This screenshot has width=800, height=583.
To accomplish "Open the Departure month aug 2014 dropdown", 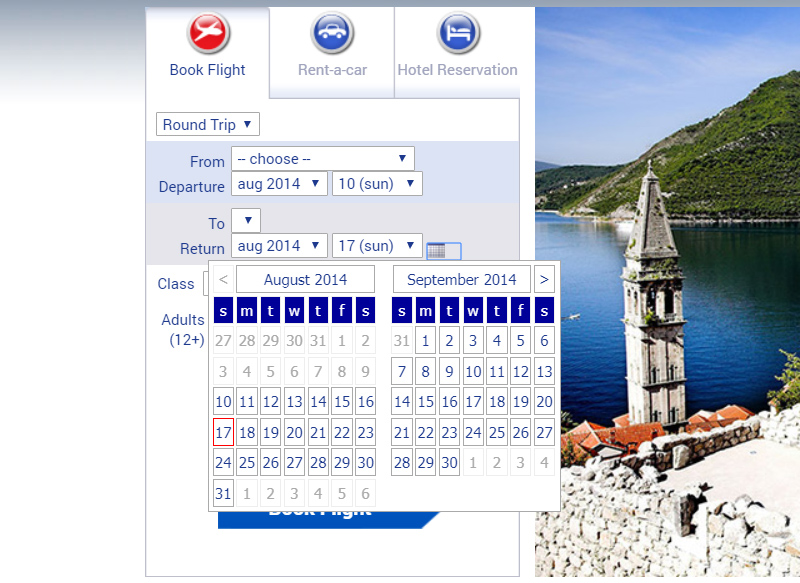I will point(279,184).
